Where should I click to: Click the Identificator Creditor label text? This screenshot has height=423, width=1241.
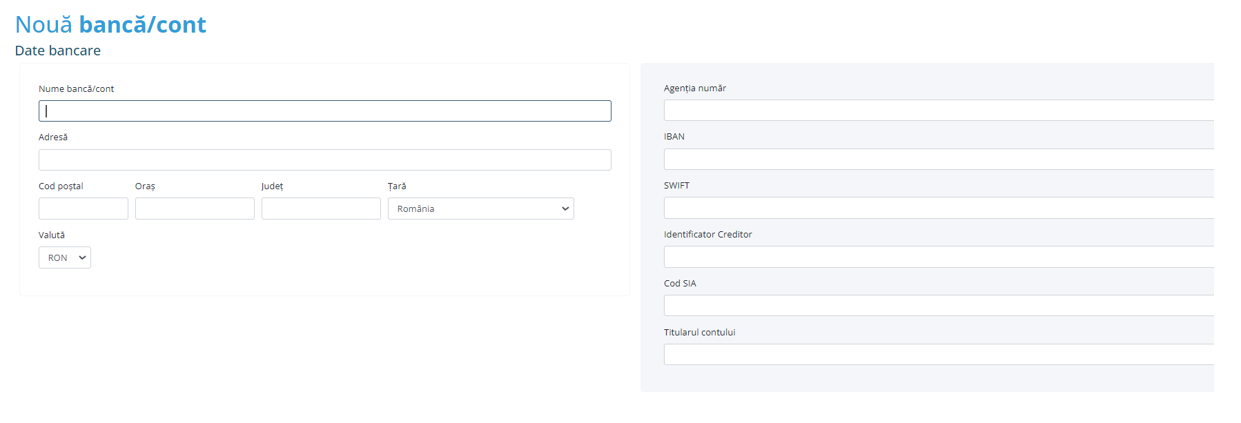point(707,234)
